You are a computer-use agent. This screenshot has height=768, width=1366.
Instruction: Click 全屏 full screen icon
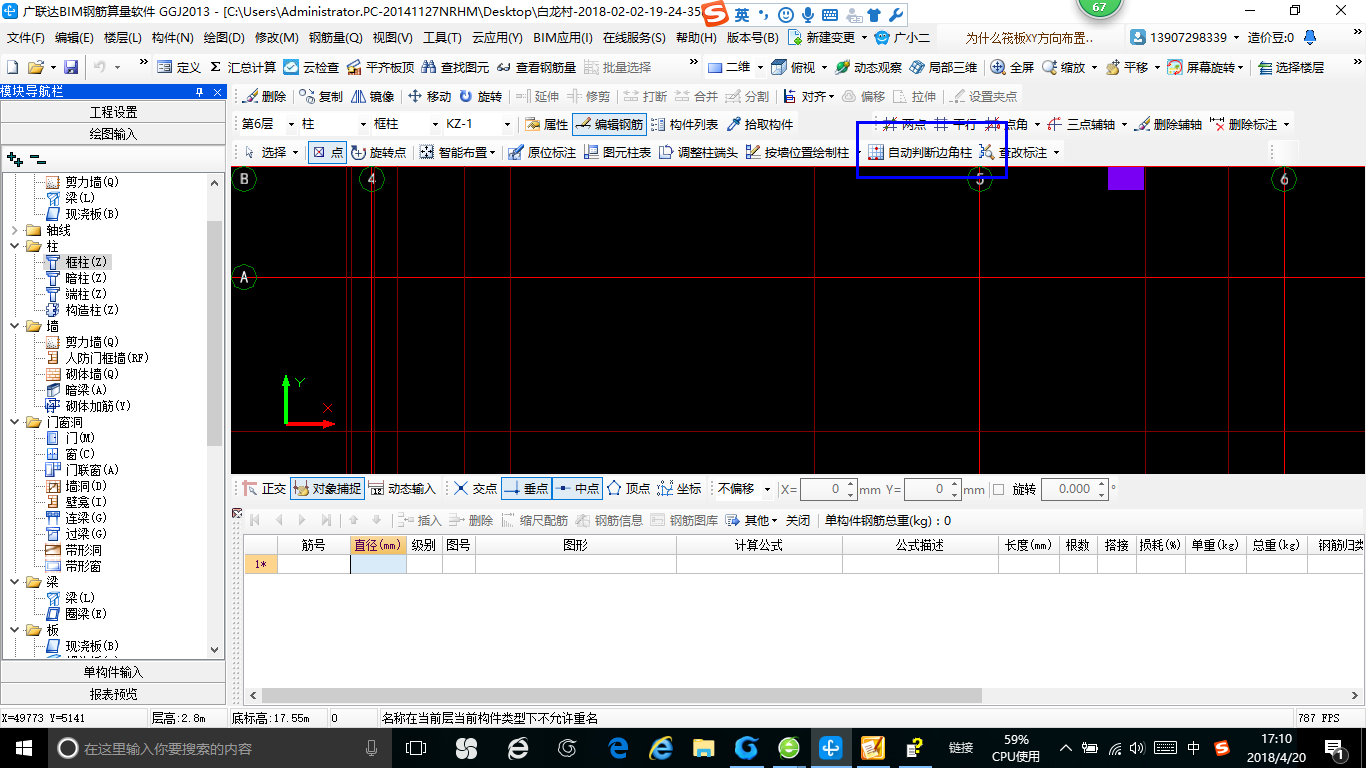[1012, 67]
